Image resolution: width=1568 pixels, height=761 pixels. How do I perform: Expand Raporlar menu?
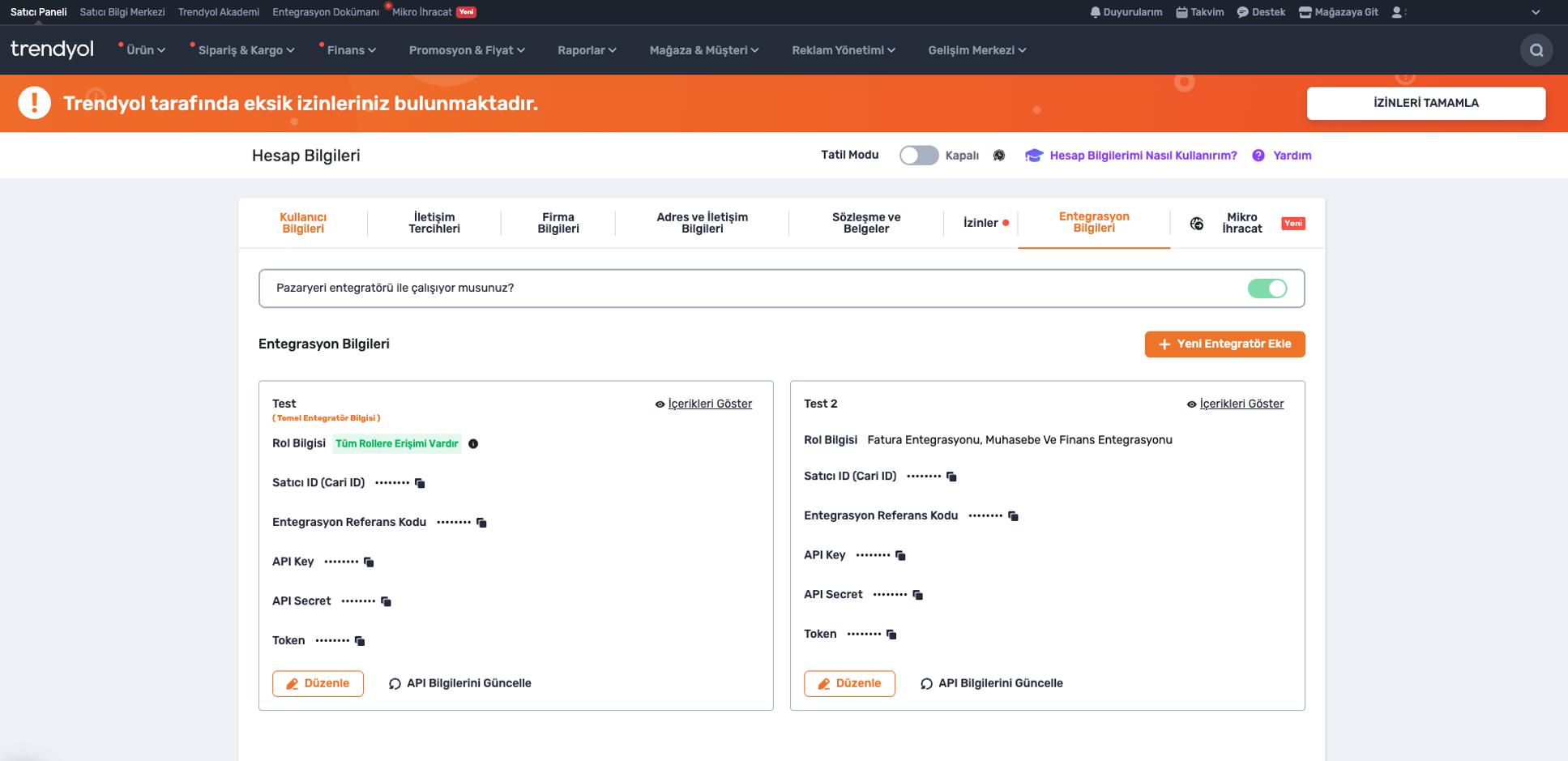point(587,50)
